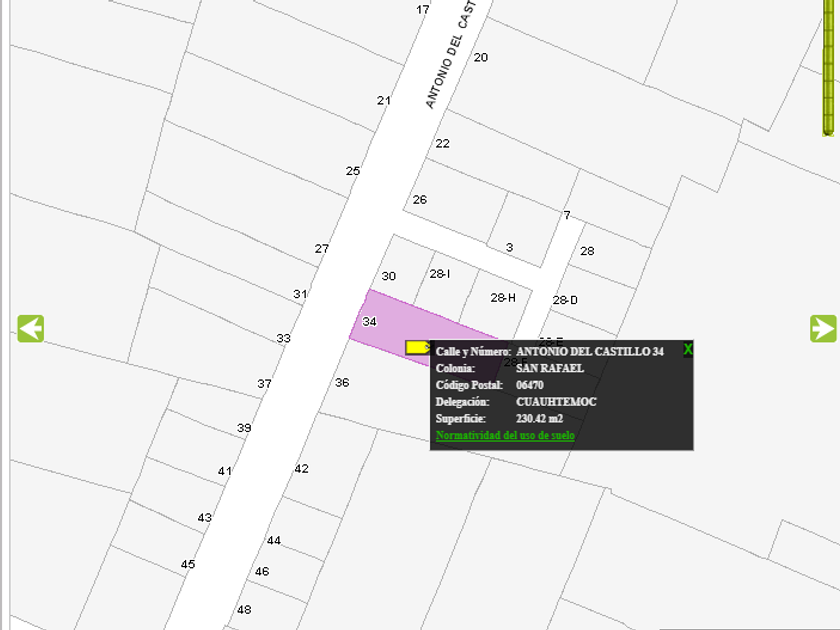The height and width of the screenshot is (630, 840).
Task: Select parcel number 27
Action: coord(321,249)
